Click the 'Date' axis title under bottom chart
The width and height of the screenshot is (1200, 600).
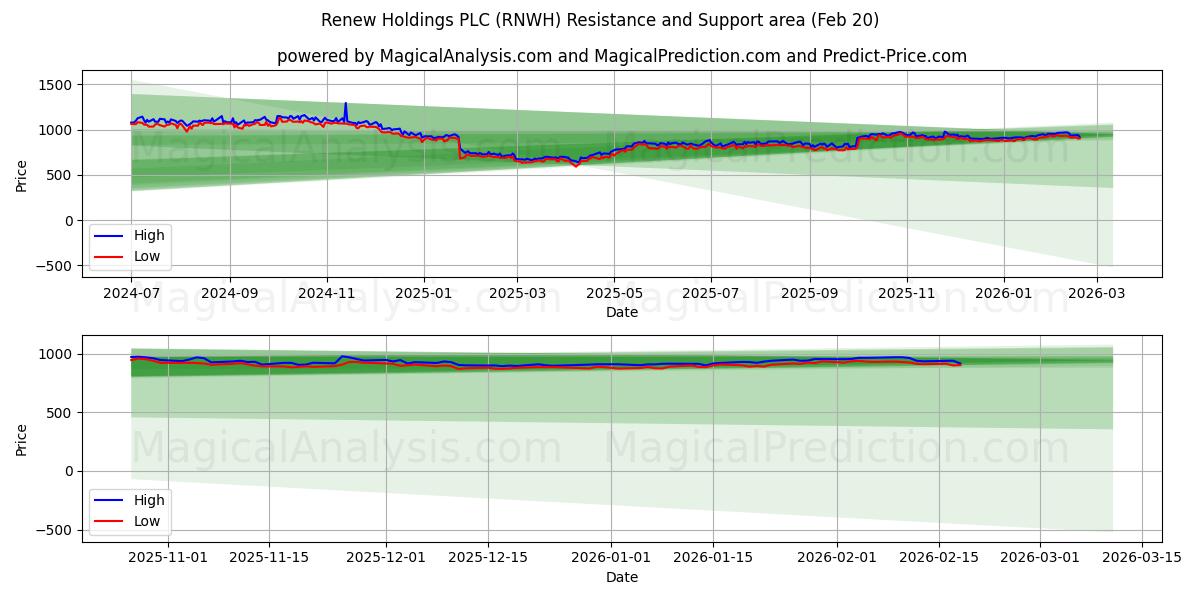coord(622,578)
